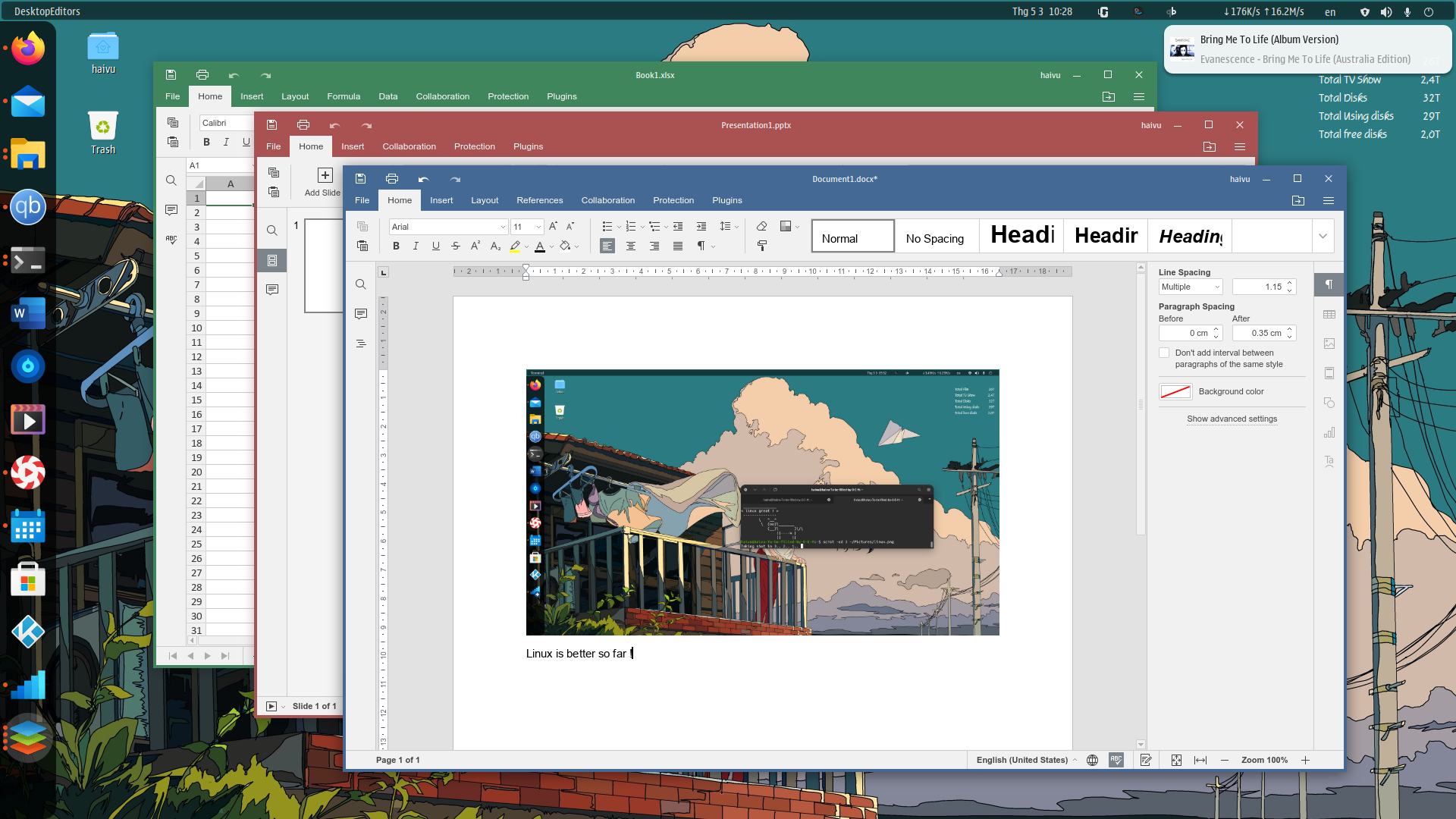
Task: Open chart settings in right sidebar
Action: tap(1329, 432)
